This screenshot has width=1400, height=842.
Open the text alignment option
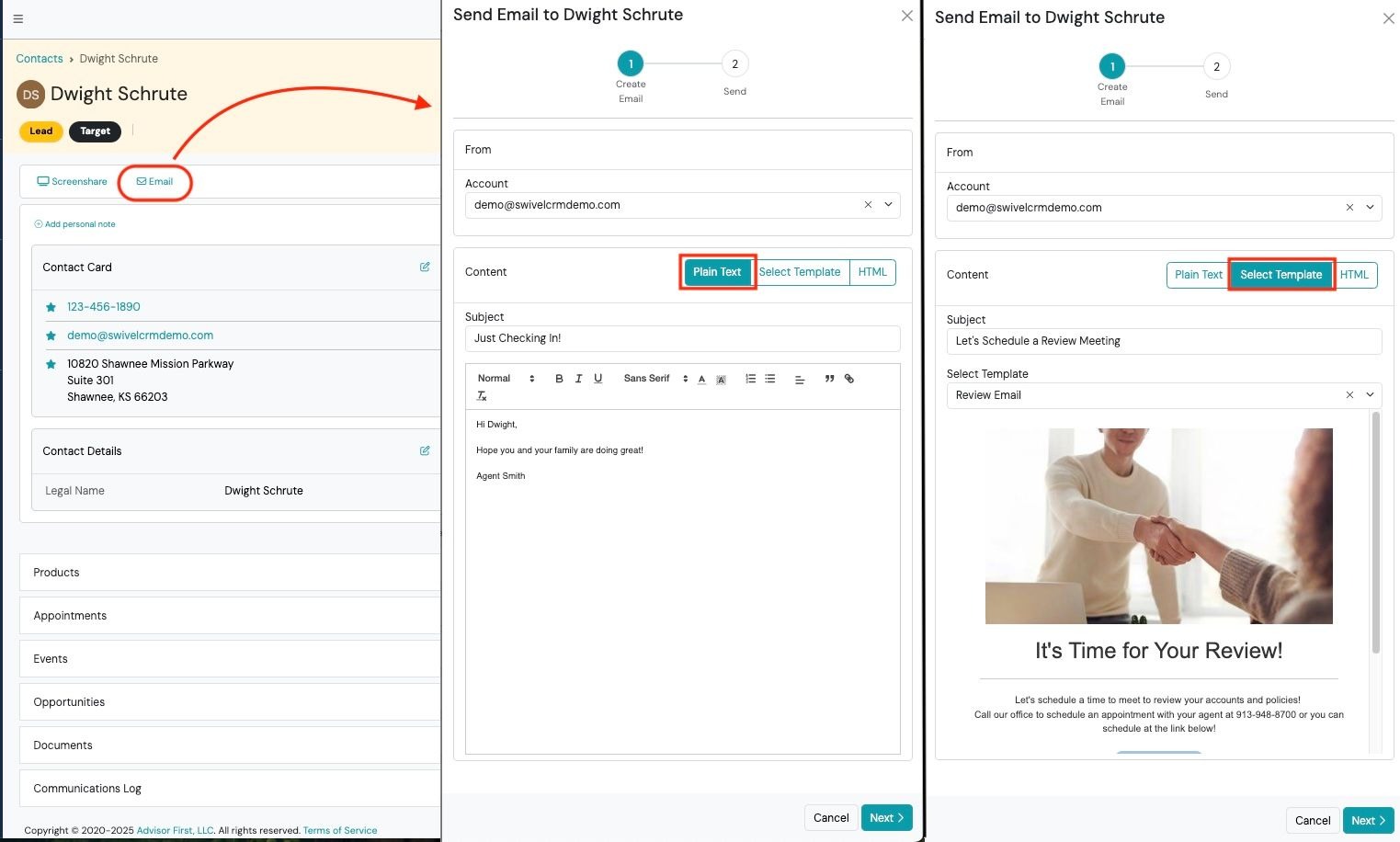click(800, 380)
